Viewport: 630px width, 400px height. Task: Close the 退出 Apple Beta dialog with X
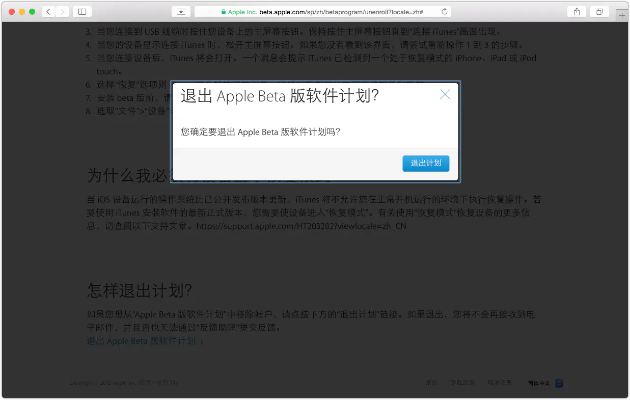[445, 95]
